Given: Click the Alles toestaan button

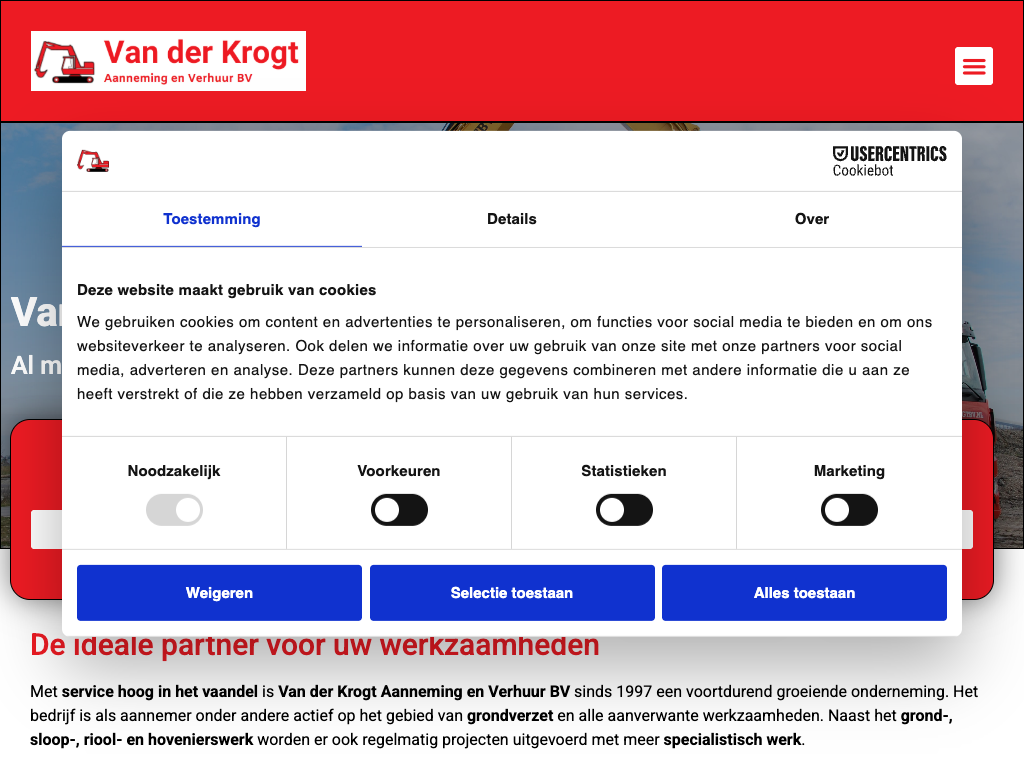Looking at the screenshot, I should (805, 593).
